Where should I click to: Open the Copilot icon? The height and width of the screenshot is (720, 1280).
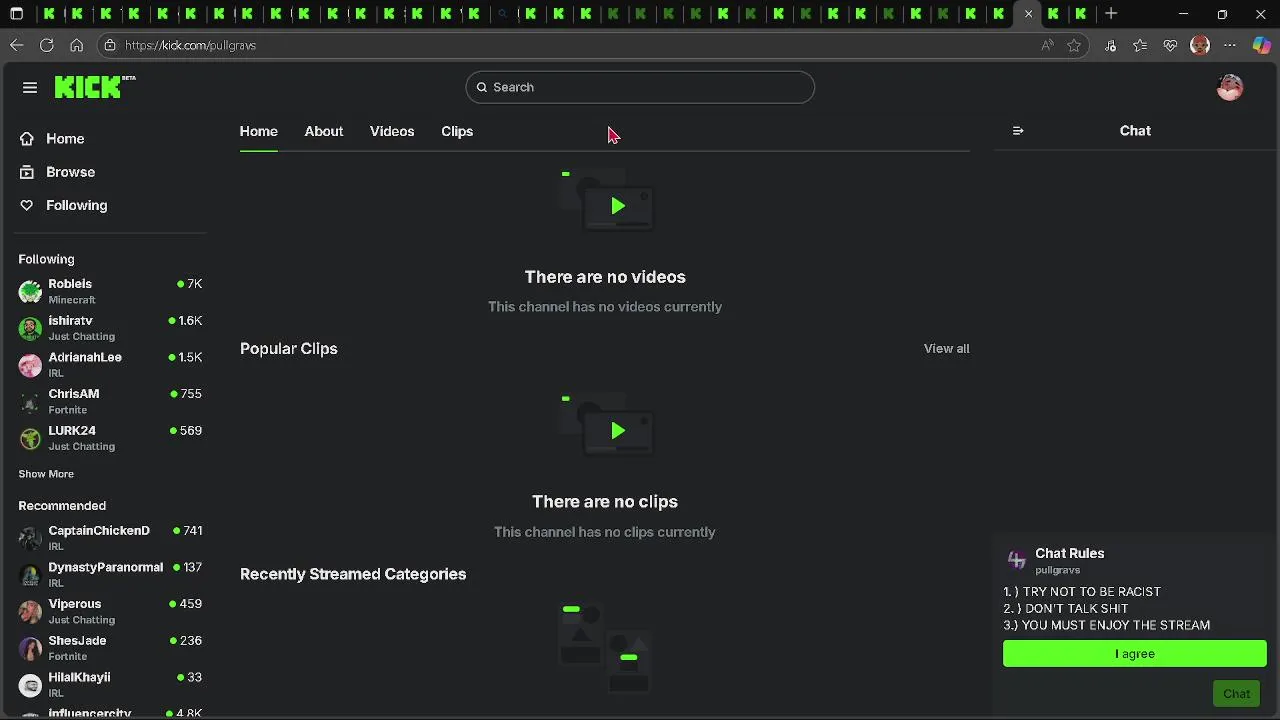point(1262,45)
